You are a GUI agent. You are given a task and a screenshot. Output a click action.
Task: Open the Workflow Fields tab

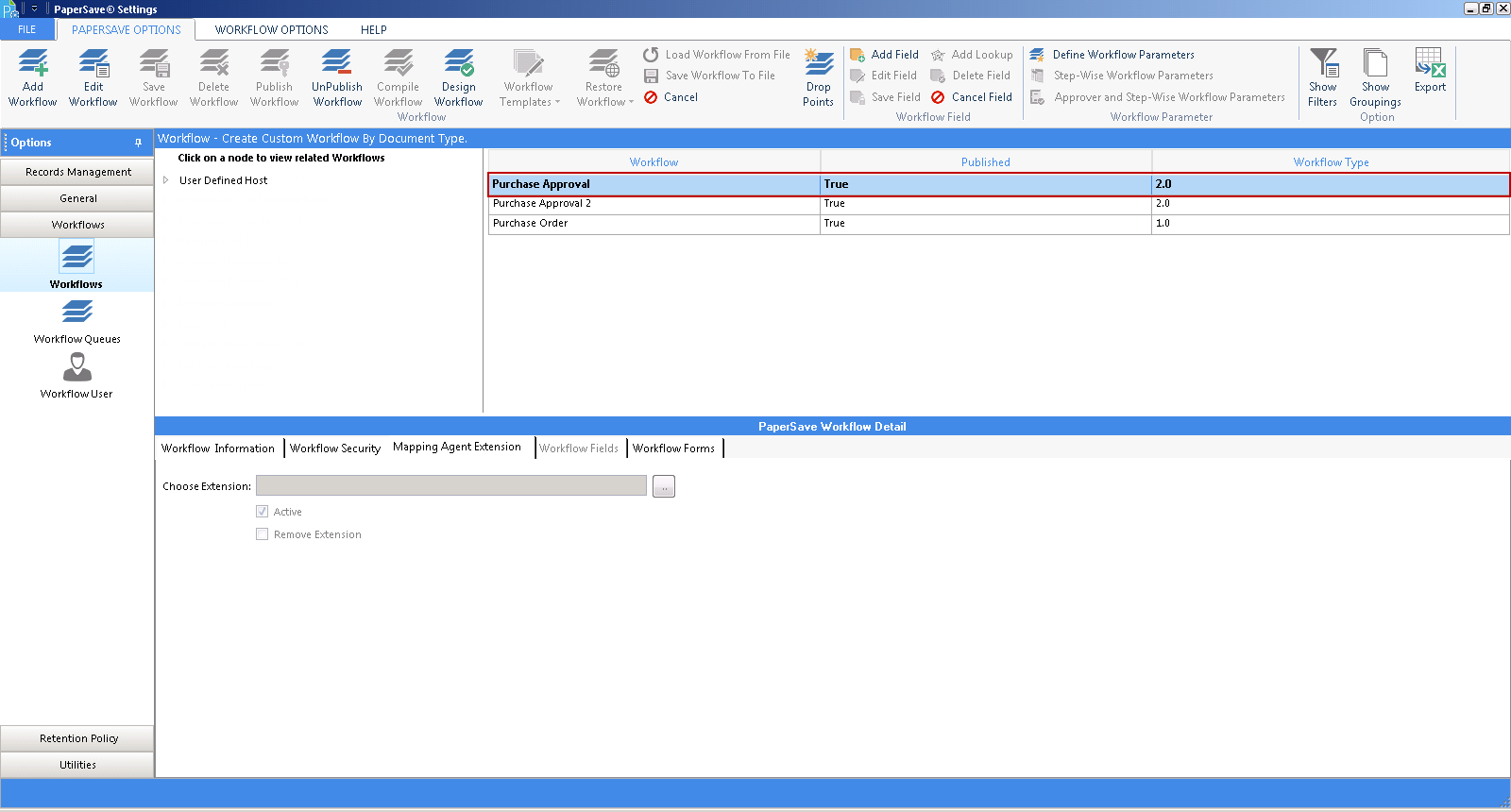(579, 448)
